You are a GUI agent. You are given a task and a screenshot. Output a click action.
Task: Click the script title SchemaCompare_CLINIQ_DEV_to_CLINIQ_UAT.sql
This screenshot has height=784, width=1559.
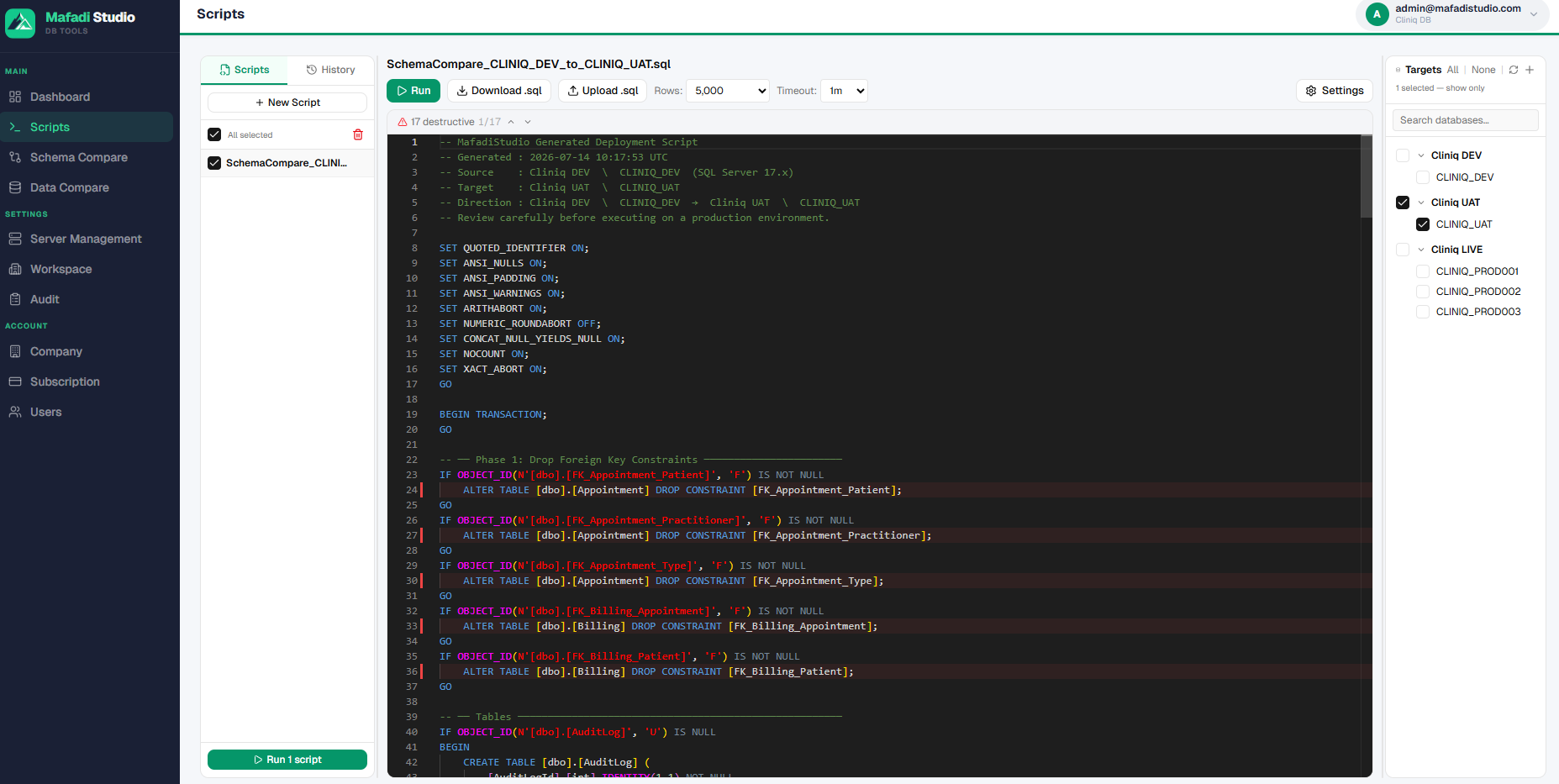[x=529, y=64]
